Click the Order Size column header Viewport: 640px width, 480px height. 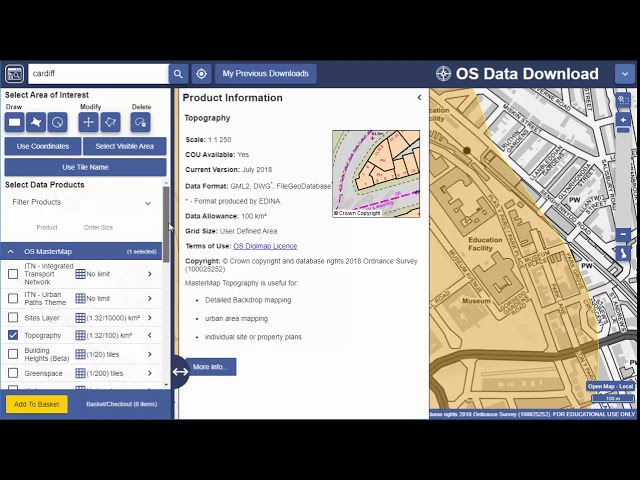(x=98, y=227)
